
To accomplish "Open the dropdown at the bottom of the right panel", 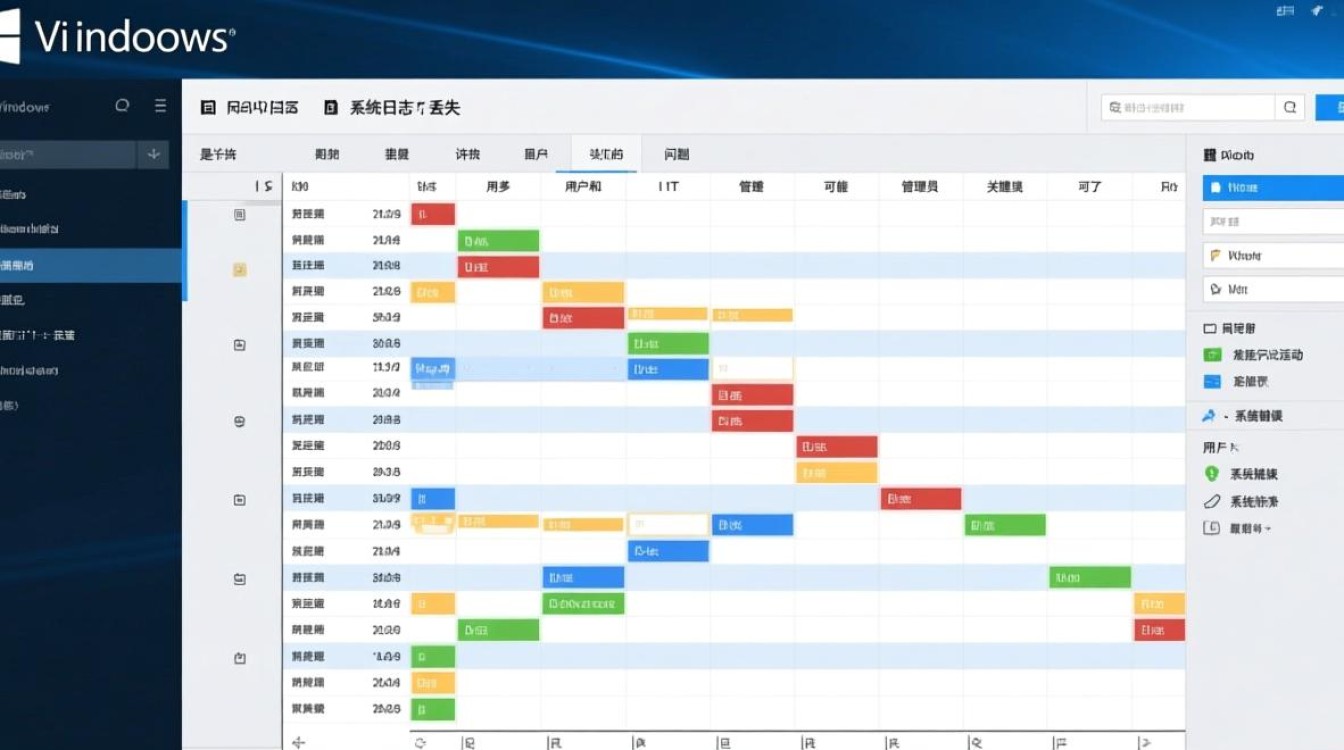I will tap(1215, 529).
